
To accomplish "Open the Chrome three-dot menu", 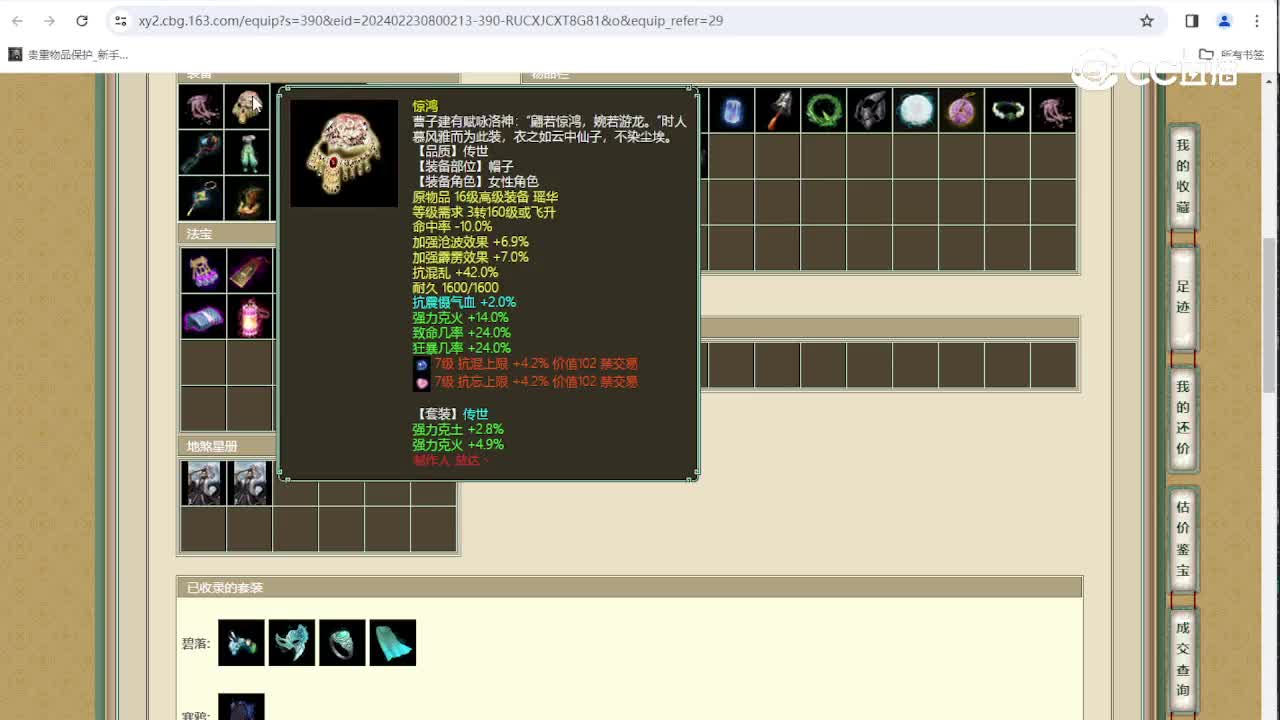I will click(1257, 20).
